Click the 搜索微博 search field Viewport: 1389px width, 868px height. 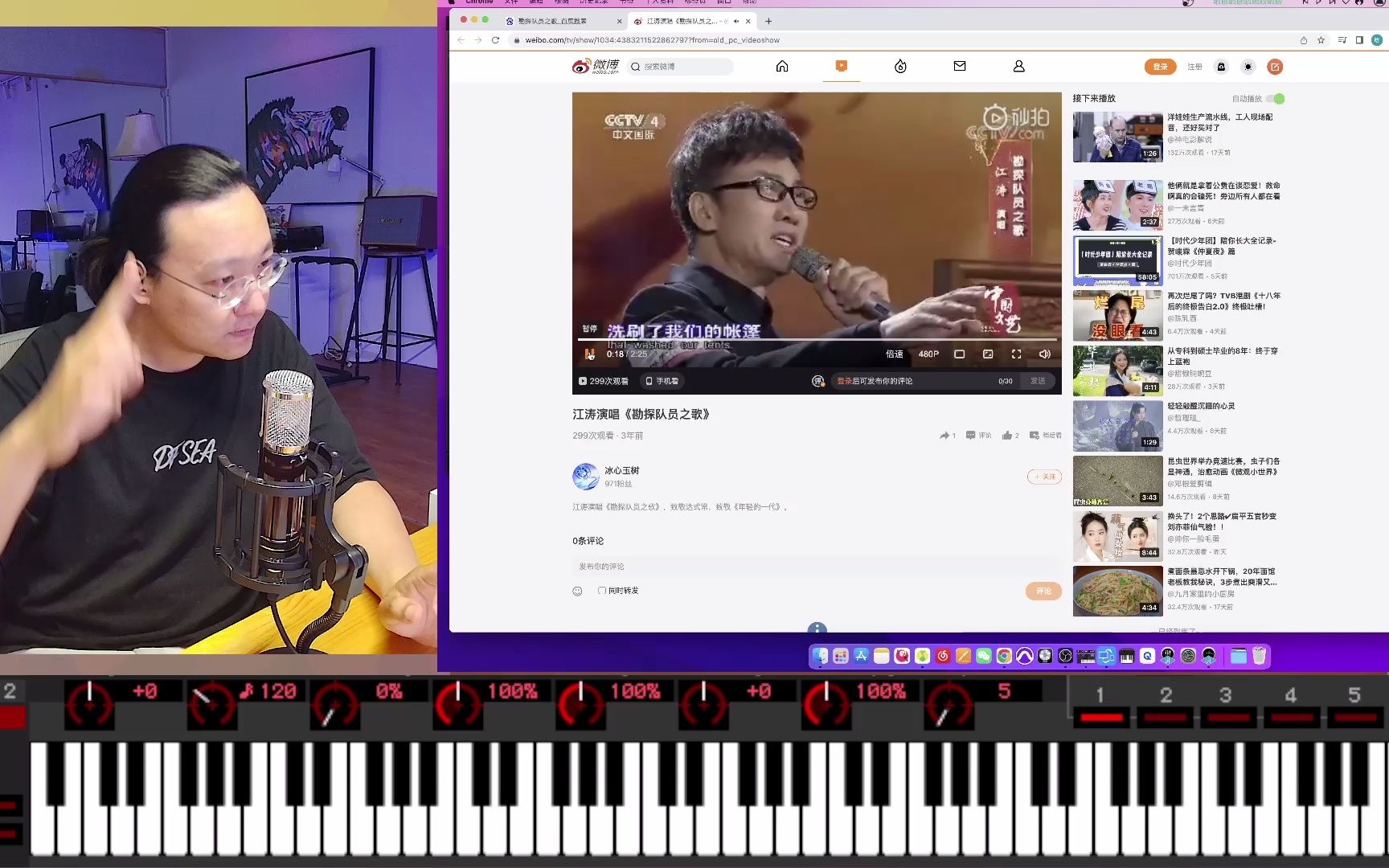(680, 67)
